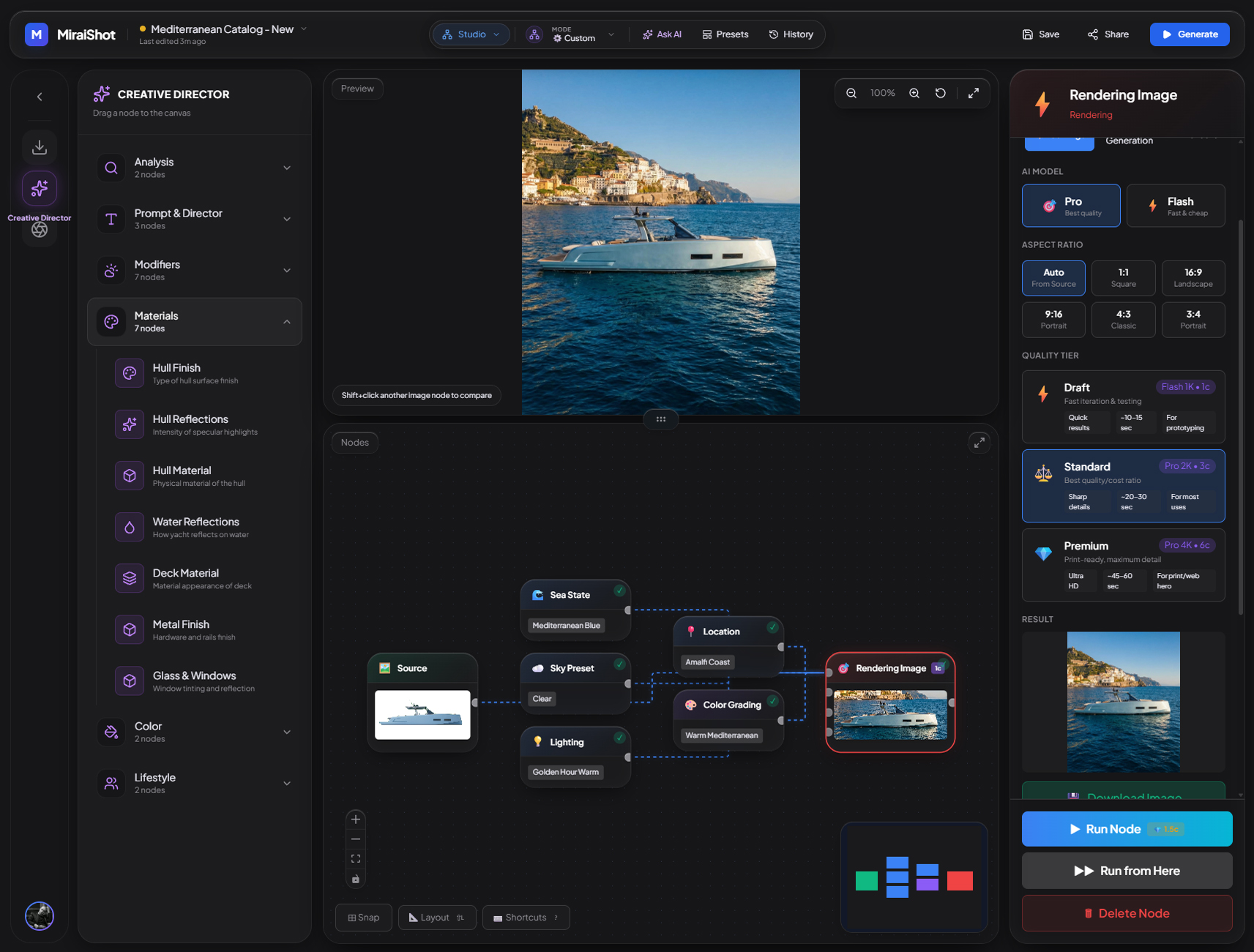This screenshot has width=1254, height=952.
Task: Open the Studio mode dropdown
Action: pos(471,34)
